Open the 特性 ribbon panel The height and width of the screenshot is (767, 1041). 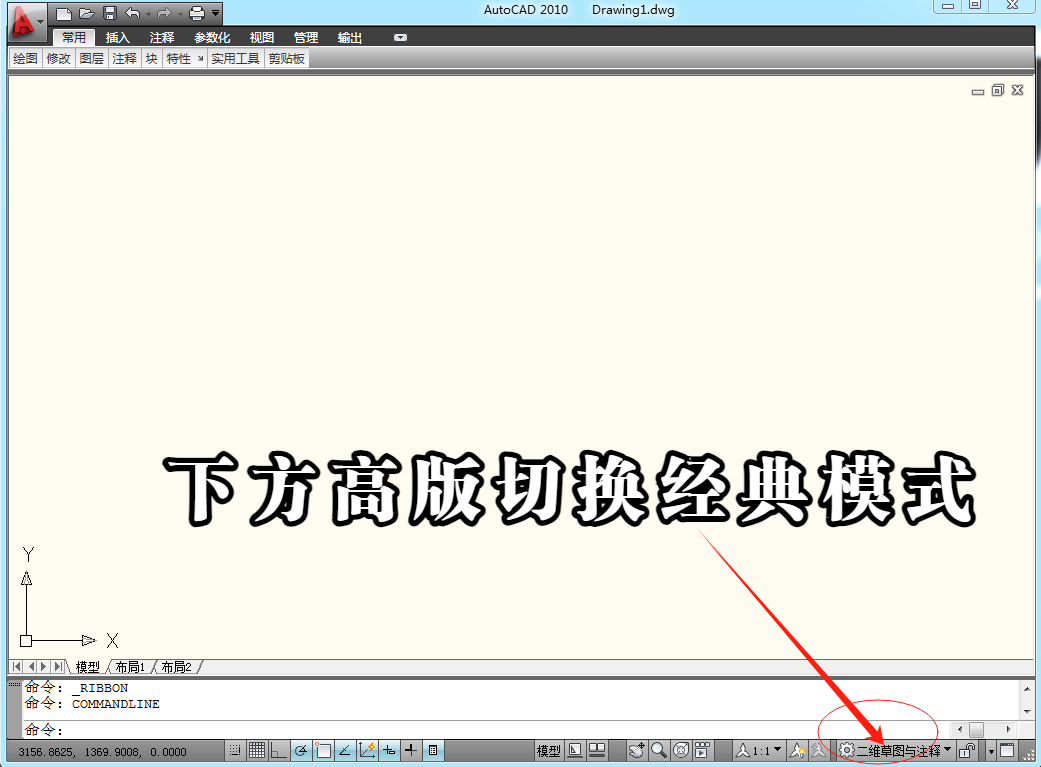click(x=179, y=58)
